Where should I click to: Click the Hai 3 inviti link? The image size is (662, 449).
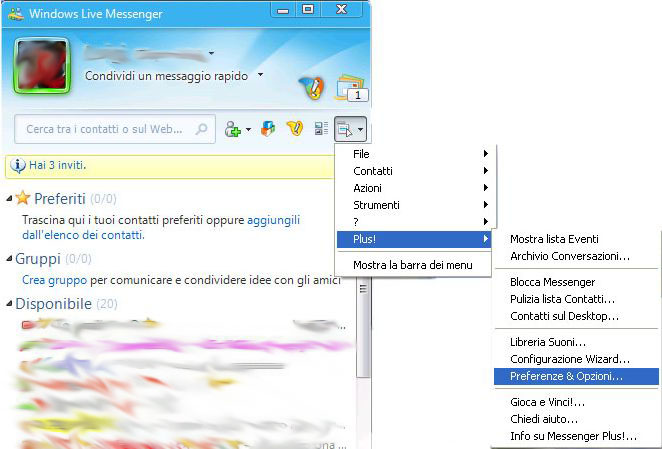pyautogui.click(x=57, y=165)
